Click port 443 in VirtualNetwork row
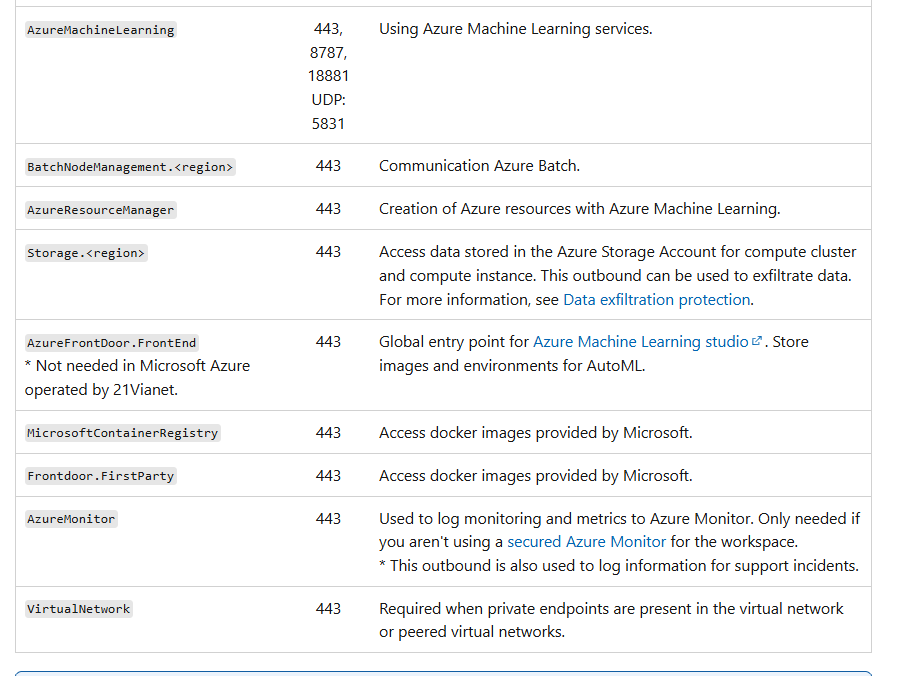918x676 pixels. 328,609
